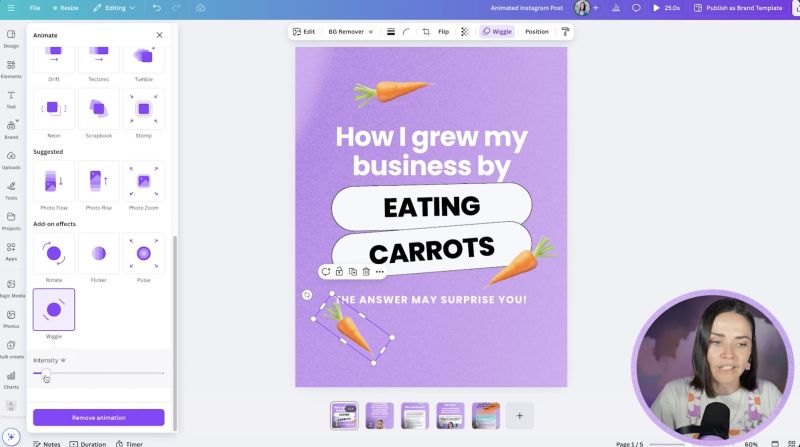Image resolution: width=800 pixels, height=447 pixels.
Task: Open the transparency checkerboard icon
Action: pos(465,32)
